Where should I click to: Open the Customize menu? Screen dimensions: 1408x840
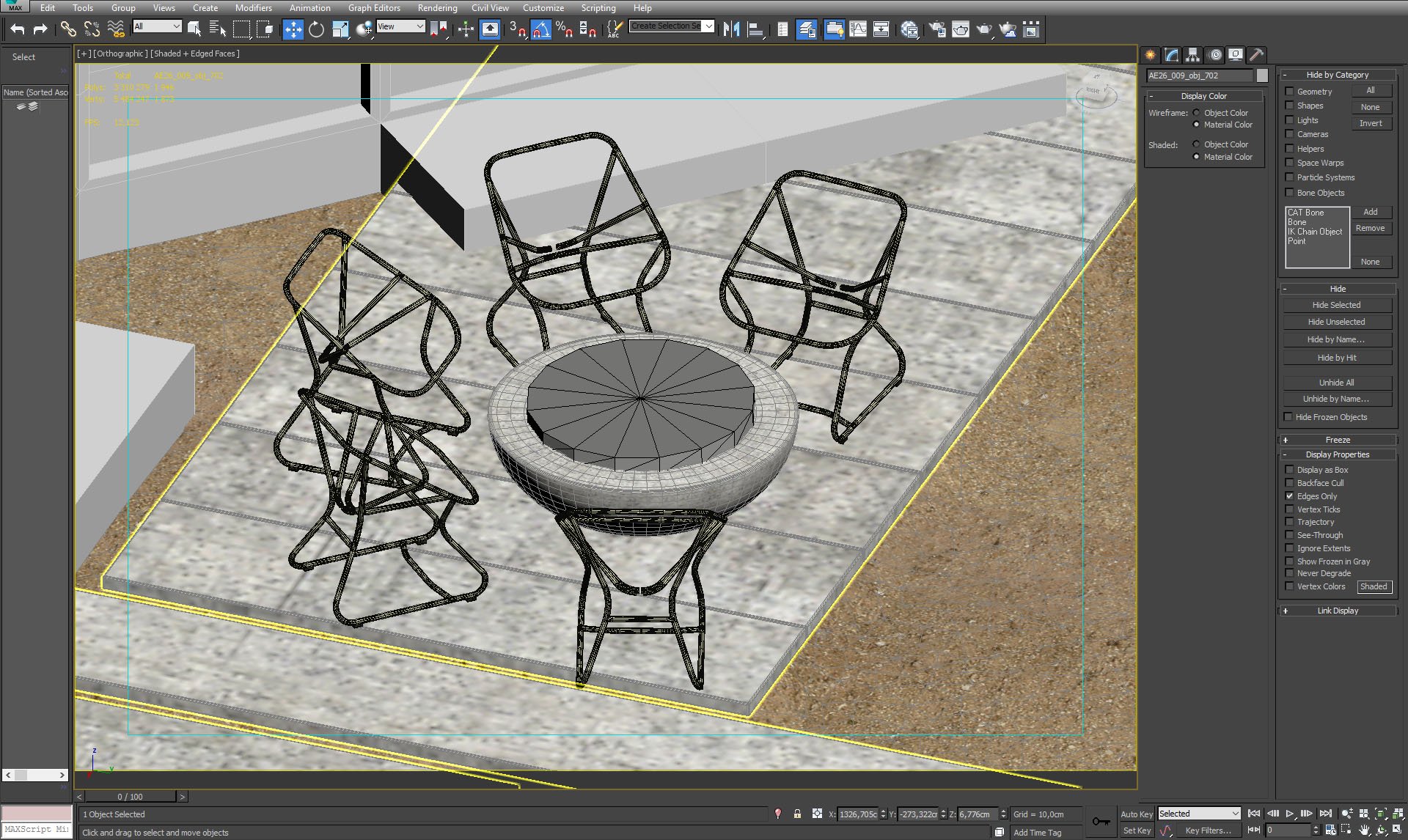tap(543, 8)
